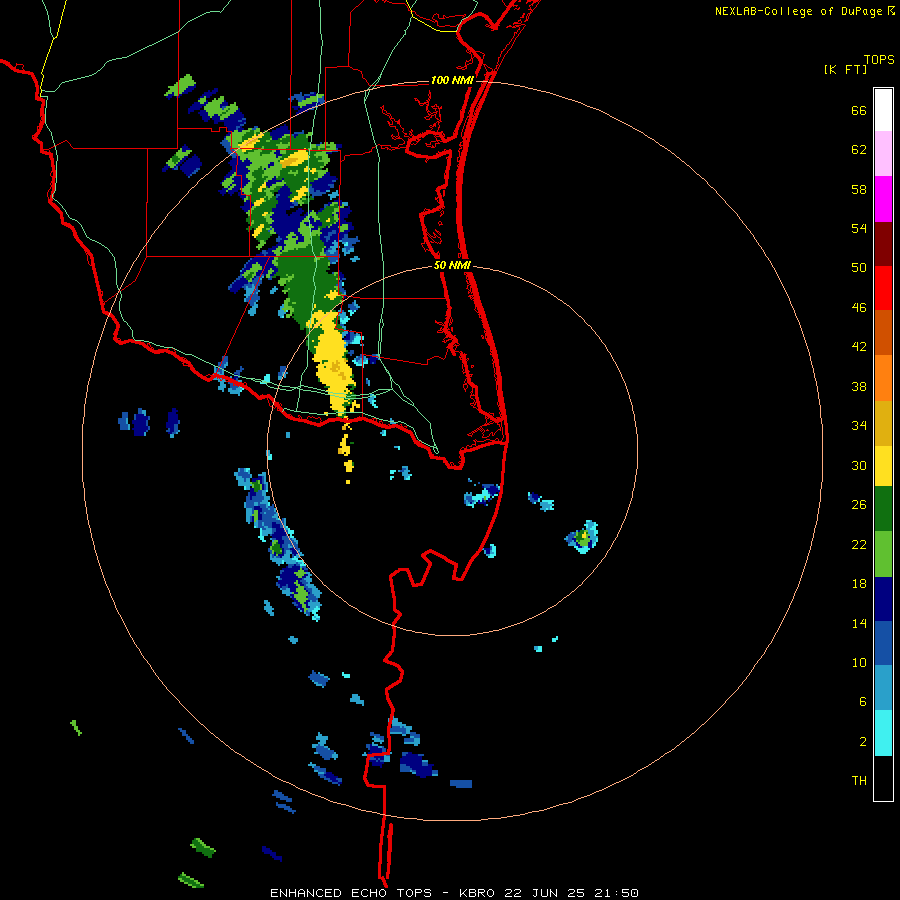Viewport: 900px width, 900px height.
Task: Click the [K FT] units label
Action: tap(845, 70)
